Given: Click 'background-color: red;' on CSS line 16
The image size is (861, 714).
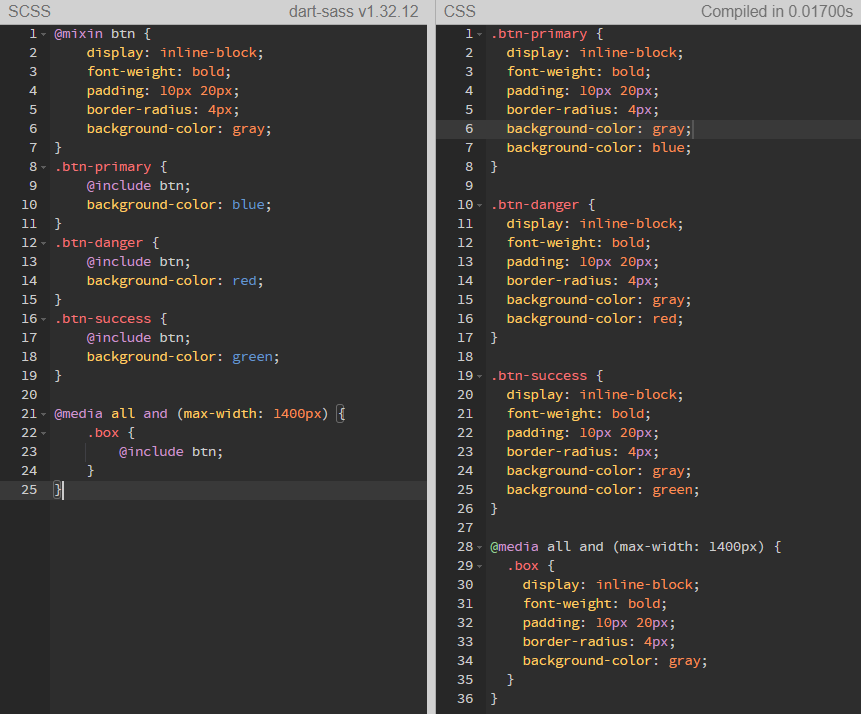Looking at the screenshot, I should coord(595,319).
